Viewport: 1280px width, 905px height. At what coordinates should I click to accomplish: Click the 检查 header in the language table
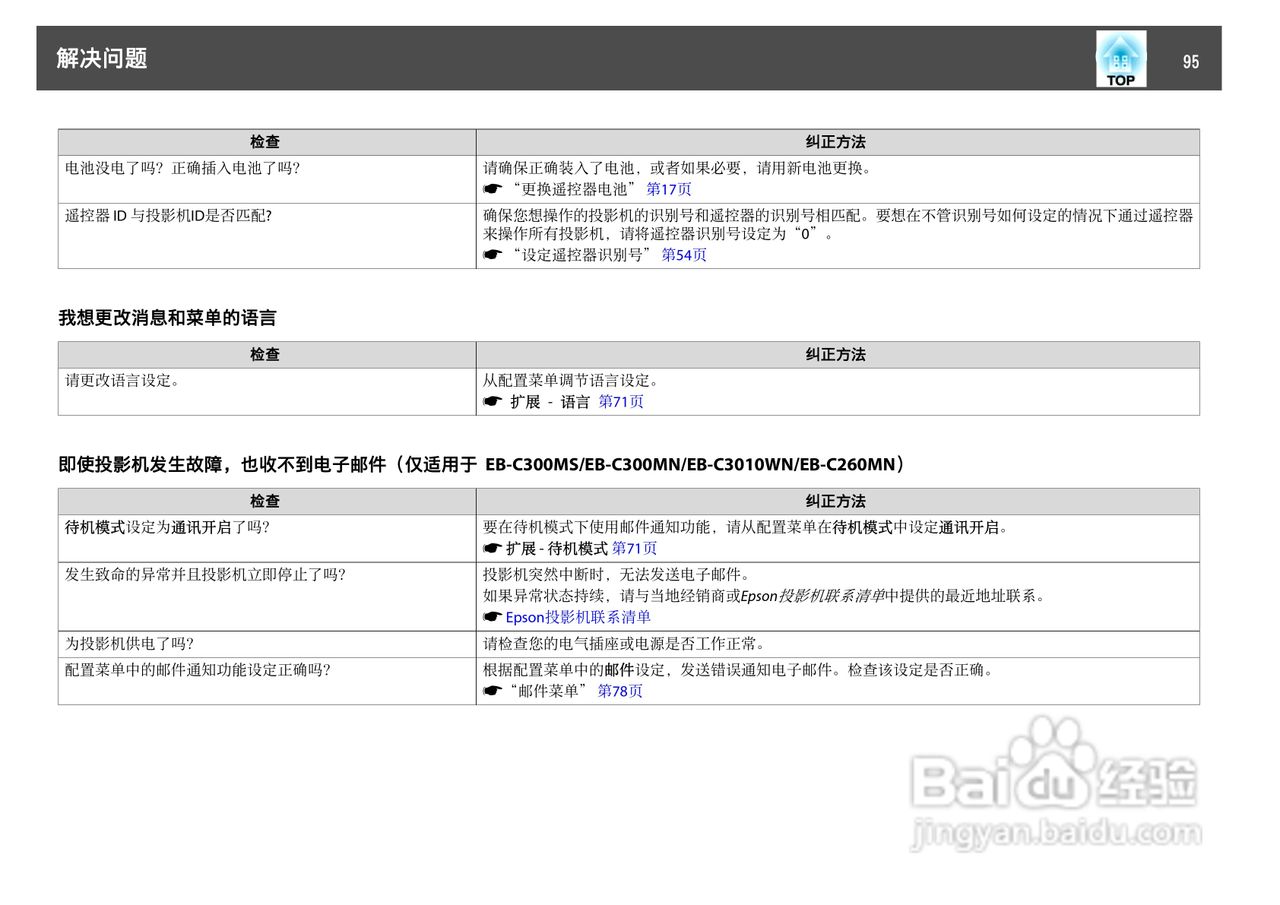(x=265, y=355)
